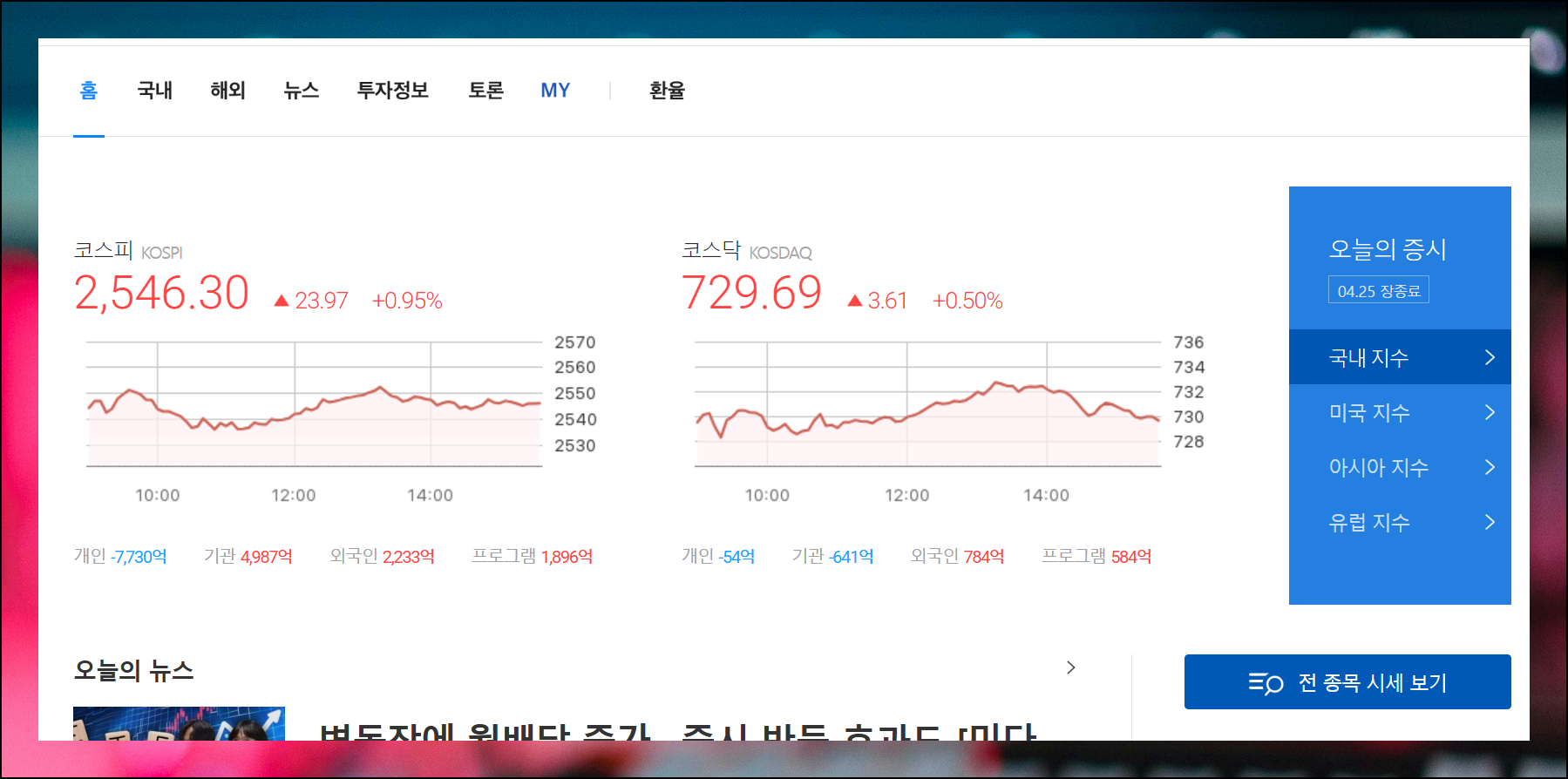
Task: Switch to the 국내 tab
Action: 155,91
